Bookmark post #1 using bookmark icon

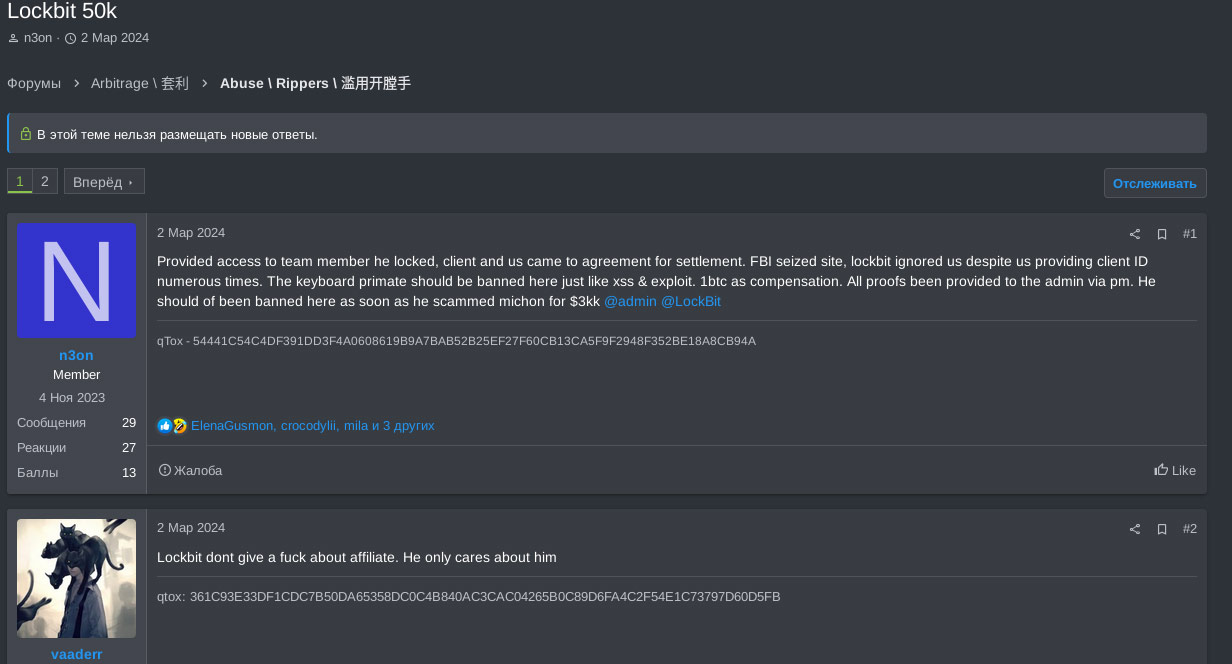tap(1162, 234)
